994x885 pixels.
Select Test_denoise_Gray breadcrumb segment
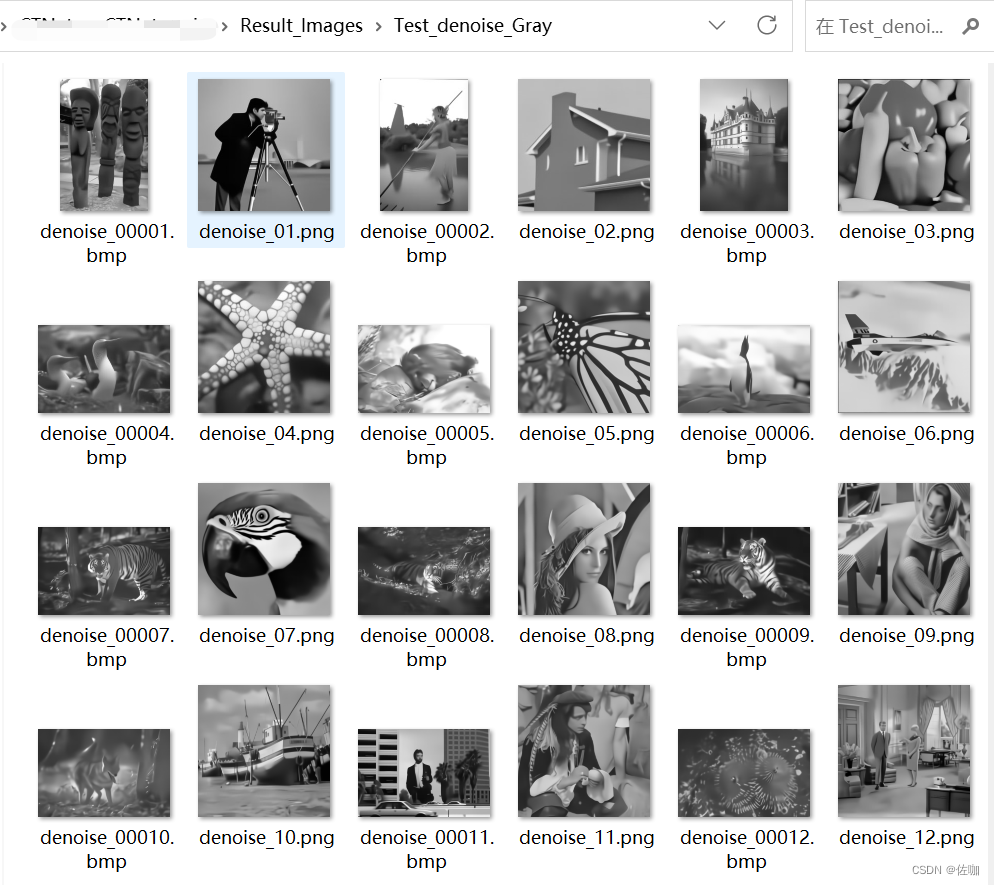pos(472,26)
